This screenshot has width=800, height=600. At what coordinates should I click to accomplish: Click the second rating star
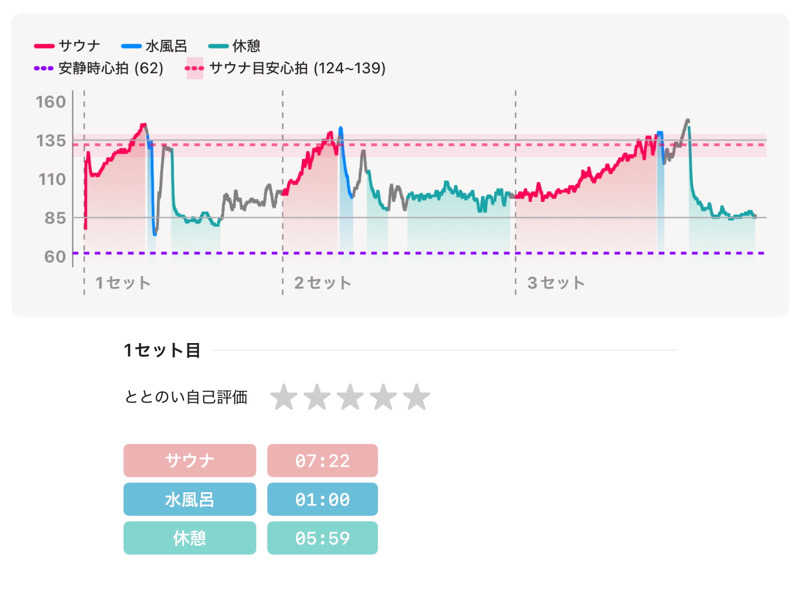coord(317,397)
